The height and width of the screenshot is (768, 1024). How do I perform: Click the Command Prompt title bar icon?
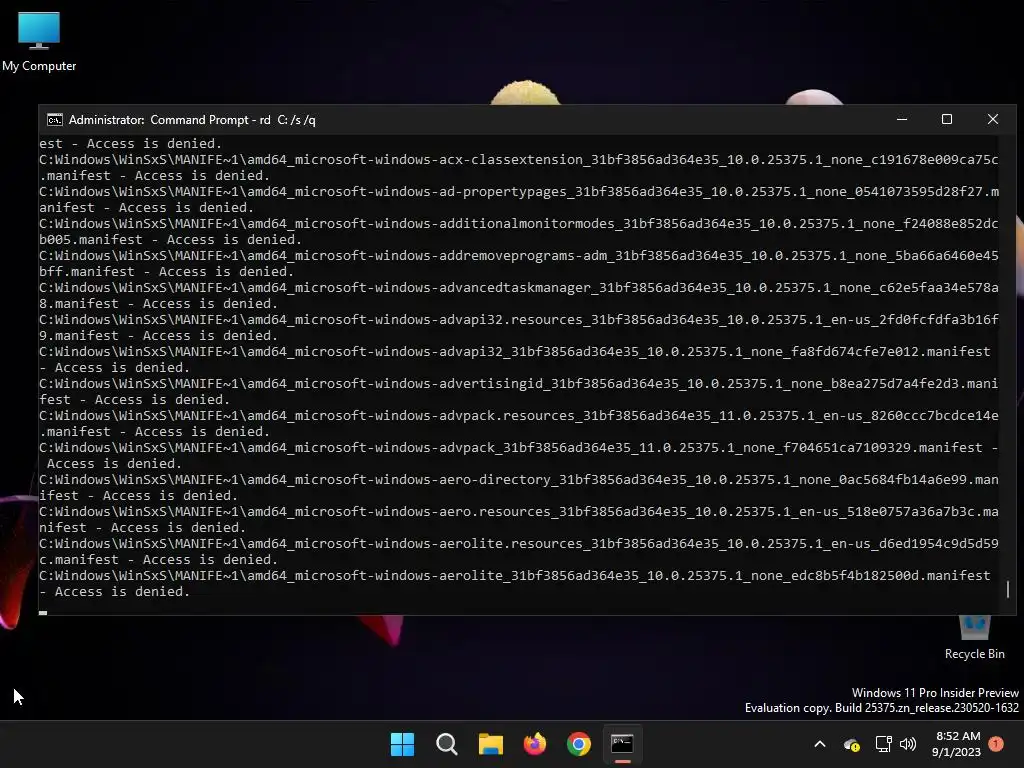(55, 120)
